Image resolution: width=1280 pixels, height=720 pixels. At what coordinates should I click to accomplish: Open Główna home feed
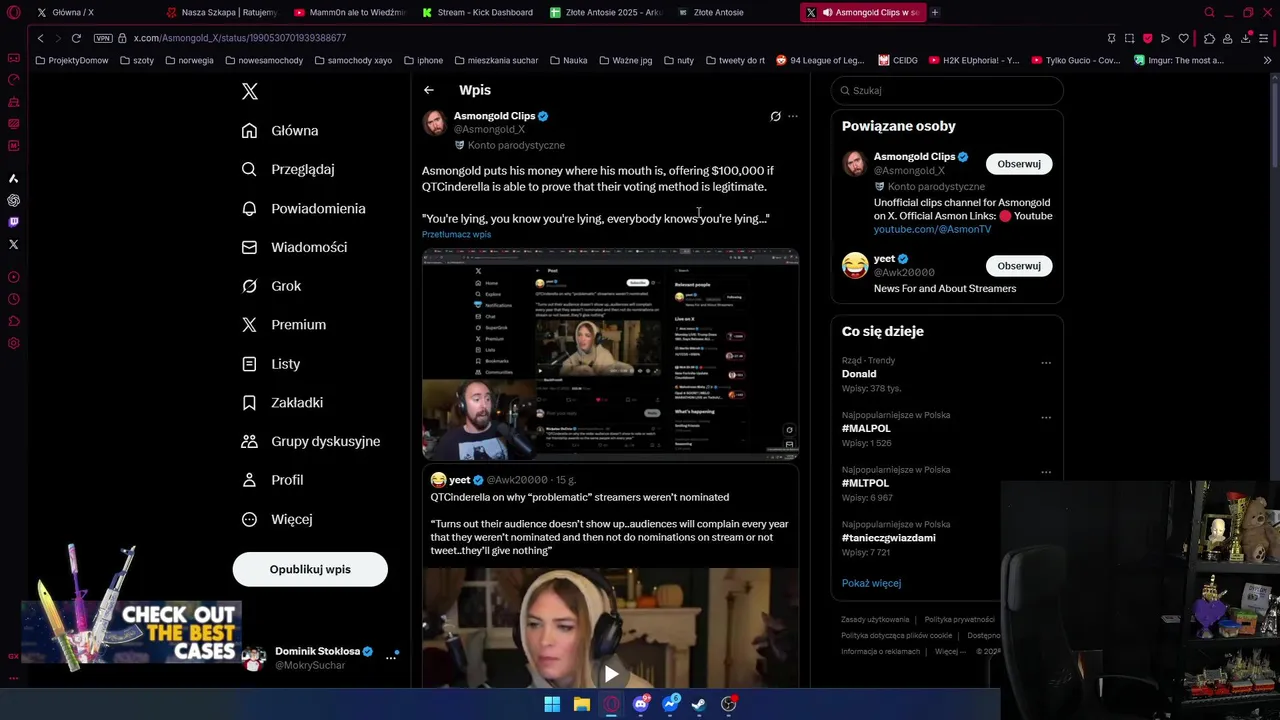tap(280, 131)
